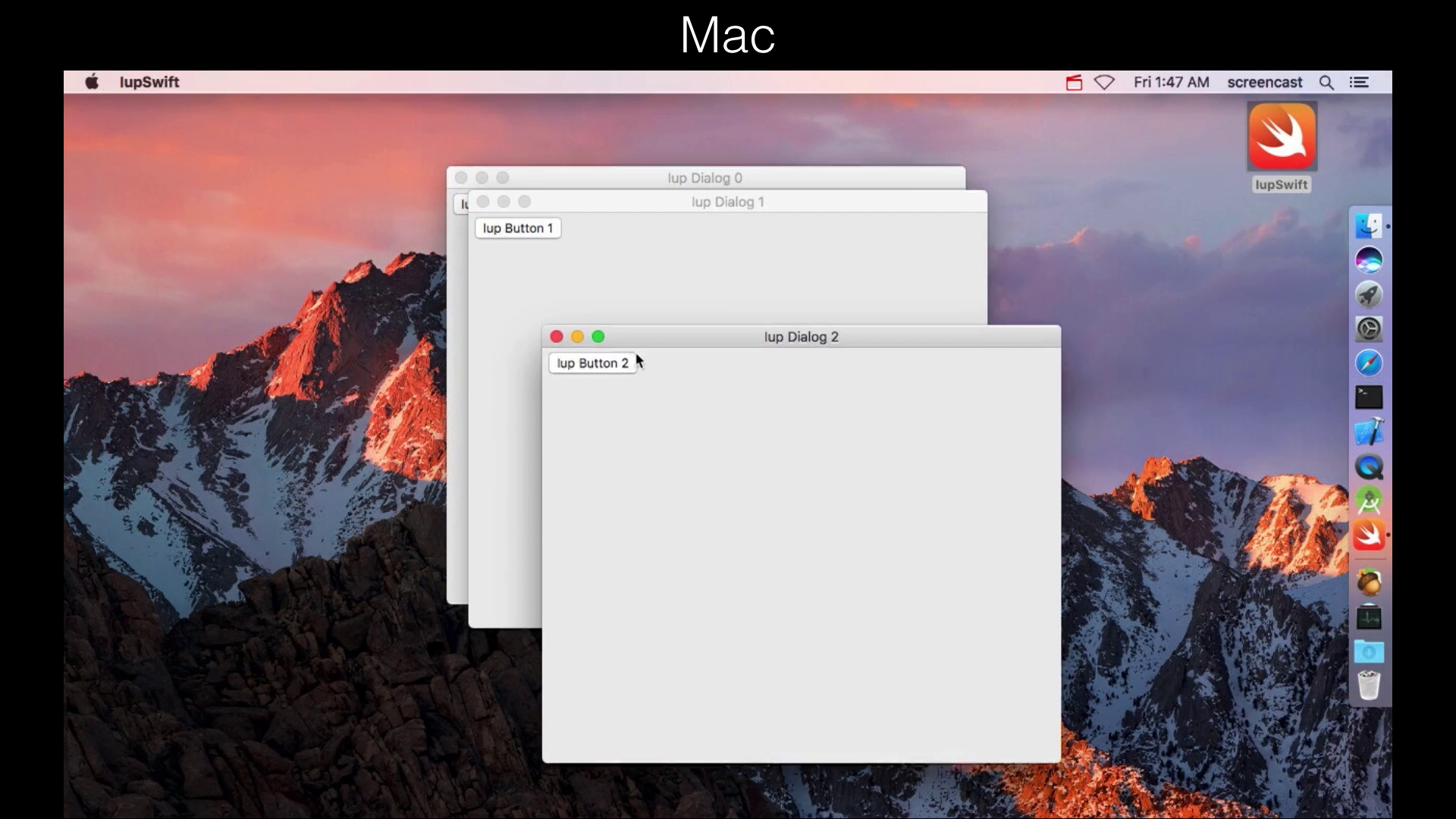Open the Downloads folder in the dock
Screen dimensions: 1456x819
click(1369, 651)
